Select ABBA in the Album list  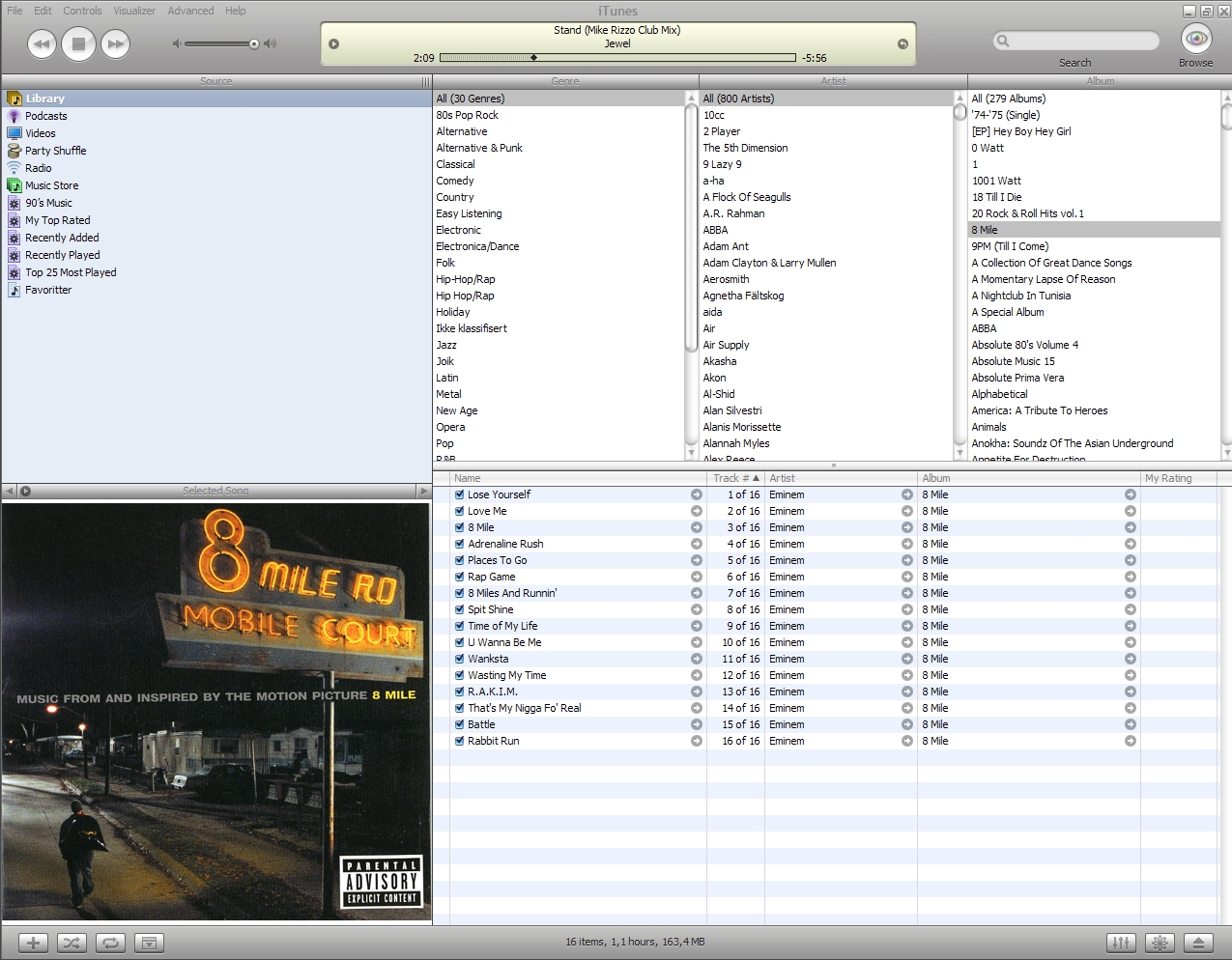(984, 328)
